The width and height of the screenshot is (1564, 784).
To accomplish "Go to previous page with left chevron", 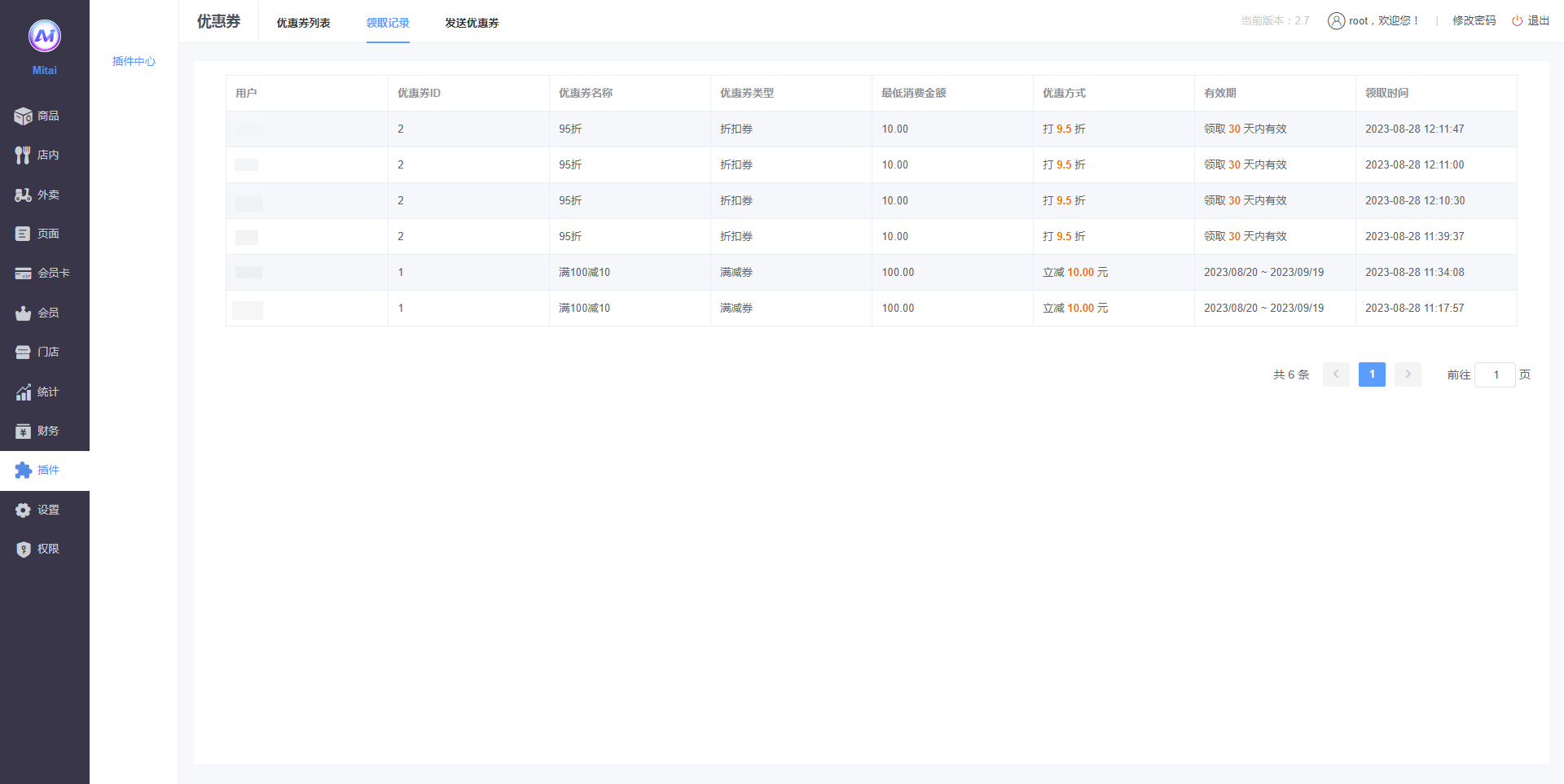I will point(1336,374).
